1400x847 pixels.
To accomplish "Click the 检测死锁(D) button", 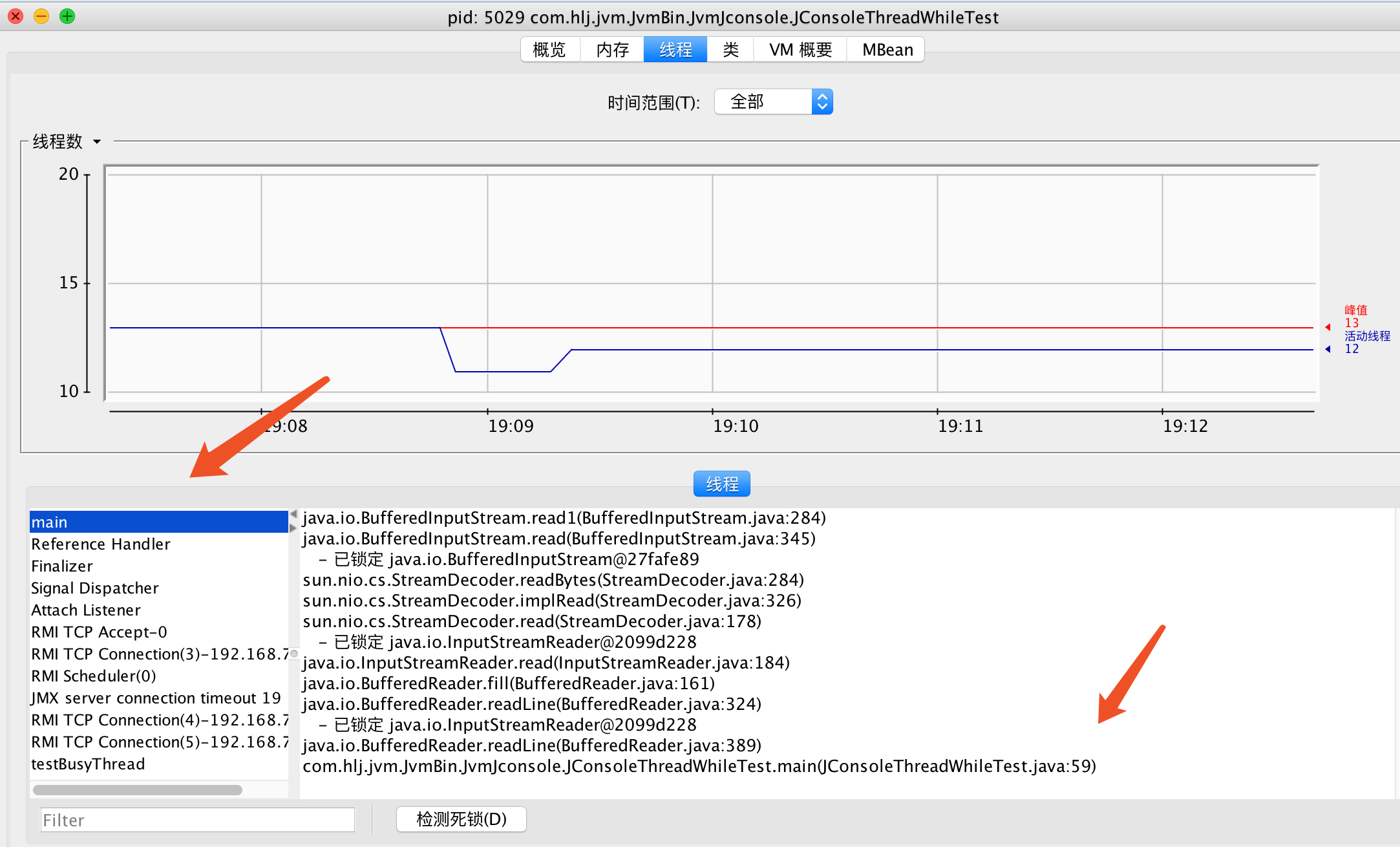I will click(461, 819).
